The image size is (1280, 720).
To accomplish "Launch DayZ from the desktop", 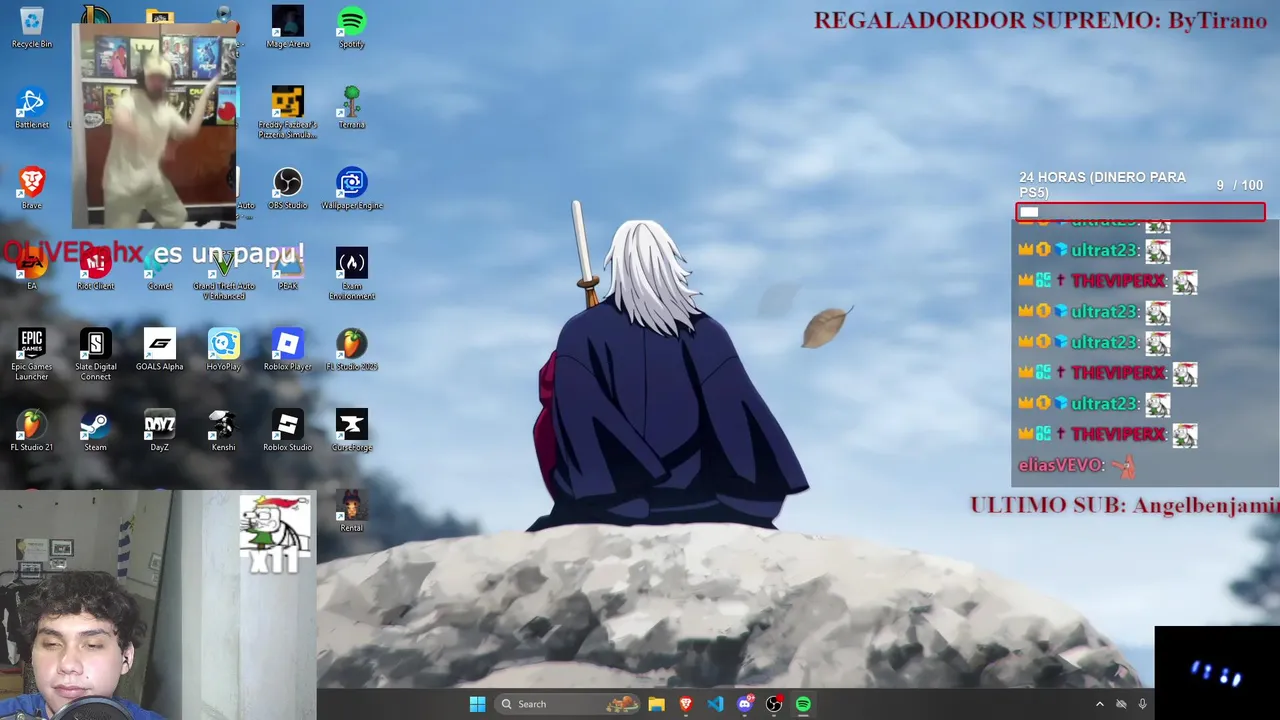I will 160,431.
